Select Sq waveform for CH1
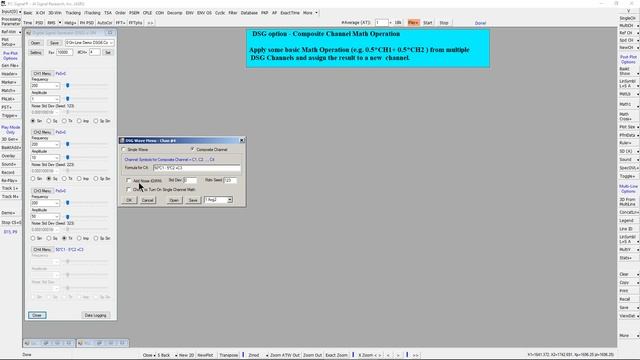This screenshot has height=360, width=640. [x=49, y=121]
